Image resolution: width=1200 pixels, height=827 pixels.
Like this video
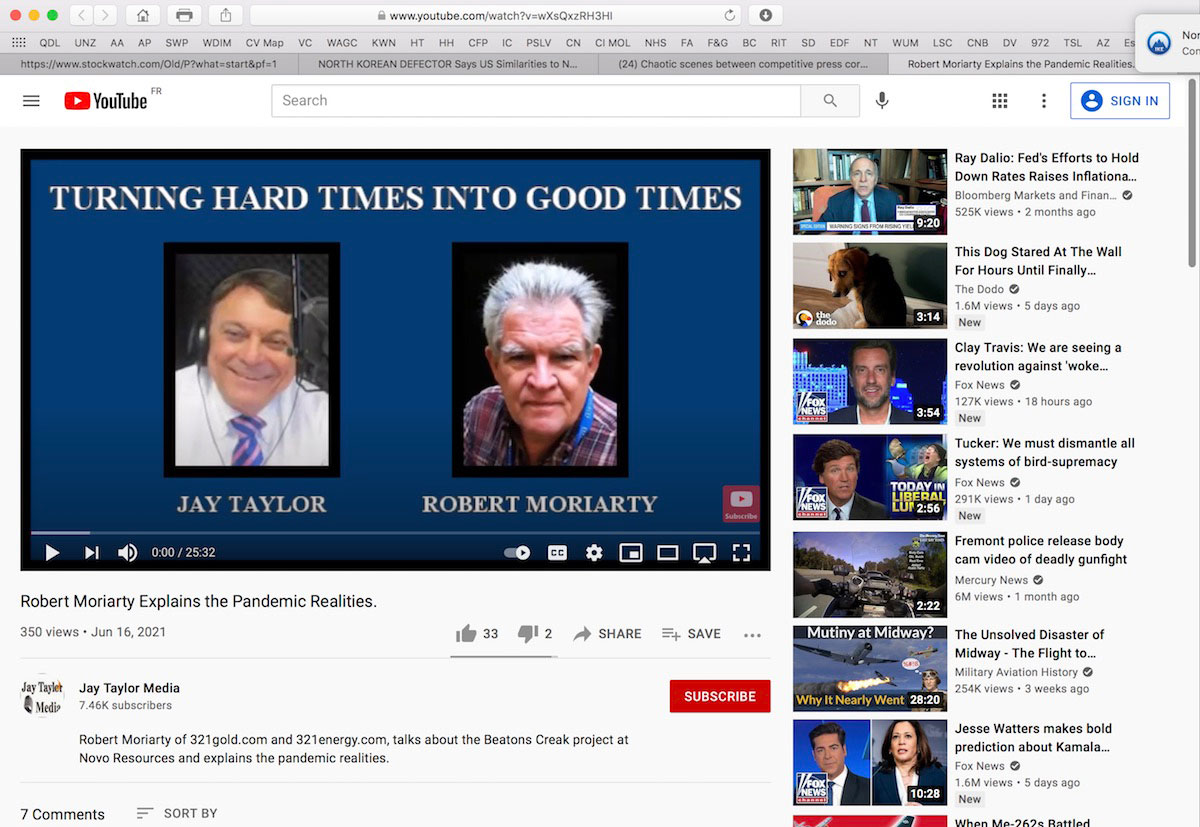click(477, 634)
